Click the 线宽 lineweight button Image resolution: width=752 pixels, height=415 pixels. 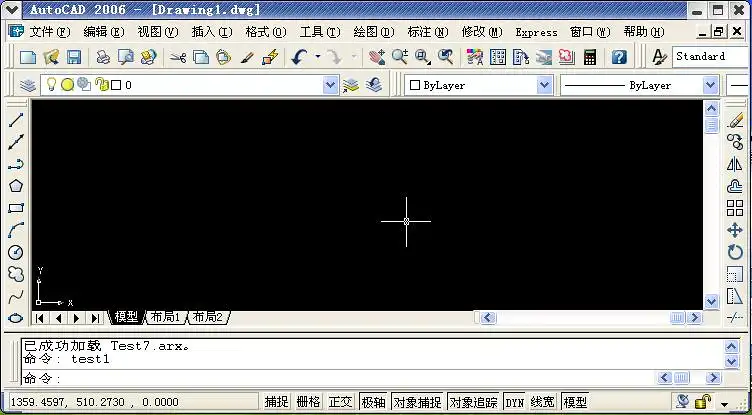[x=543, y=402]
